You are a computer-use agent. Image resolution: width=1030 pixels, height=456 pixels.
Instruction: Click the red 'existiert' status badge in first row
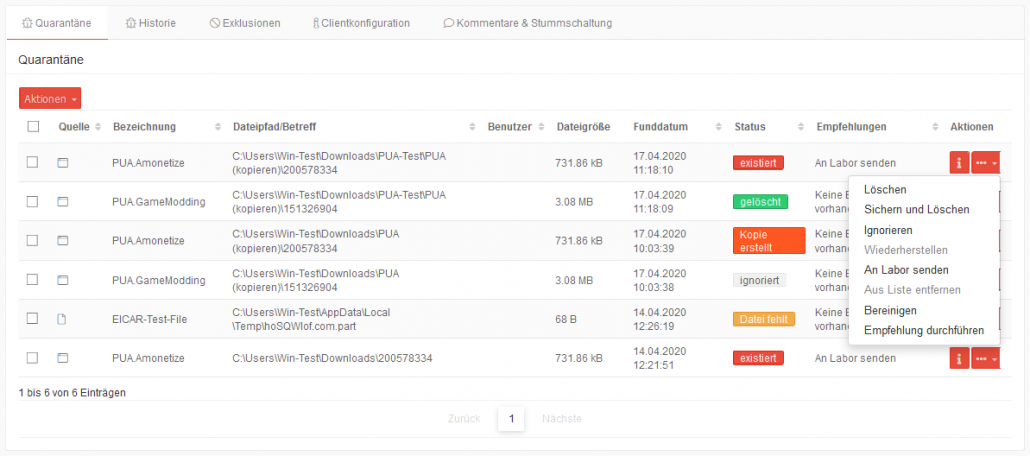click(758, 162)
